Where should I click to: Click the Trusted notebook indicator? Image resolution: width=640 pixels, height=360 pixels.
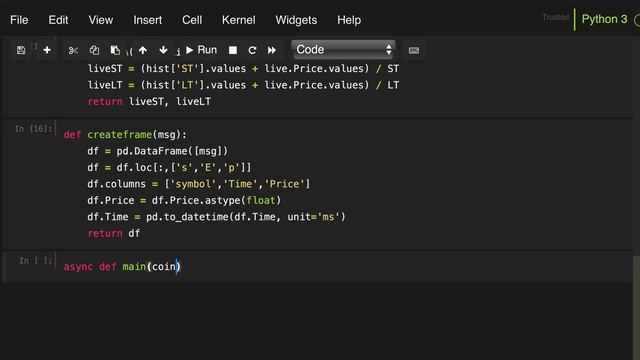[x=556, y=17]
